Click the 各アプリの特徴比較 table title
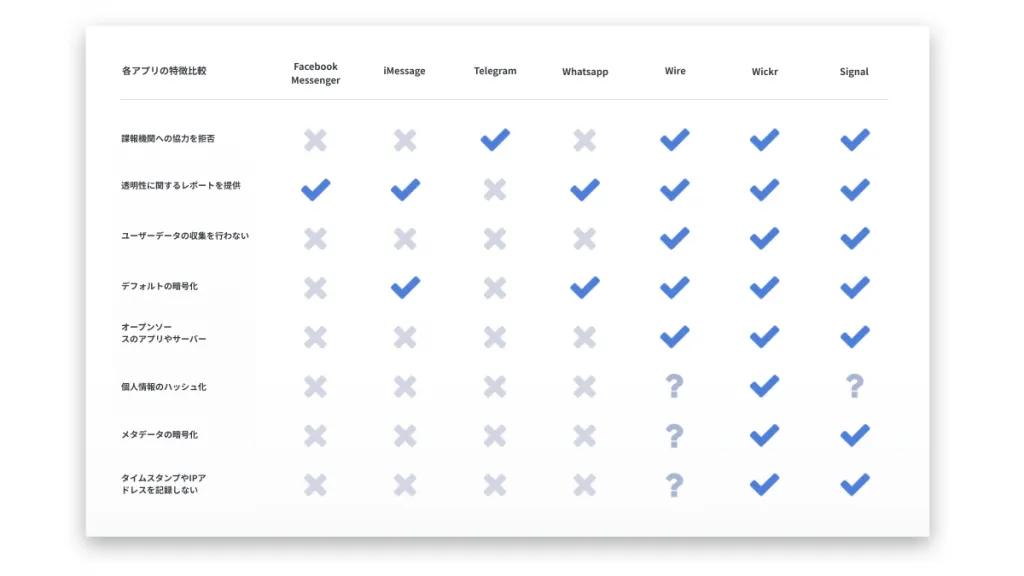1024x576 pixels. pyautogui.click(x=164, y=71)
